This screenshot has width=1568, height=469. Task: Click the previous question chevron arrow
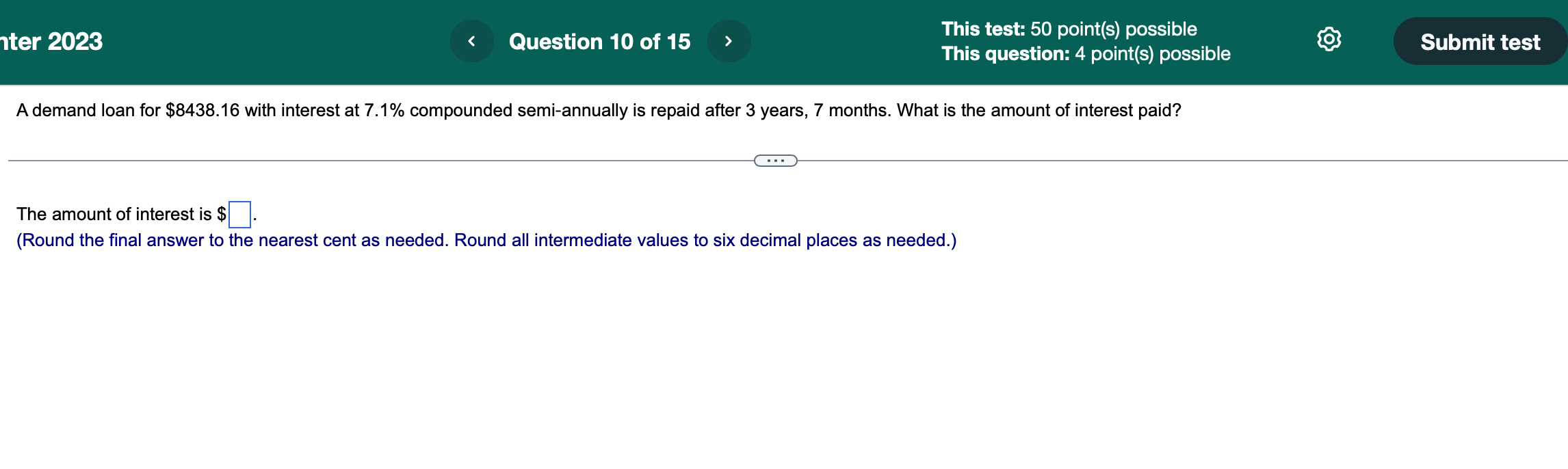[x=471, y=40]
